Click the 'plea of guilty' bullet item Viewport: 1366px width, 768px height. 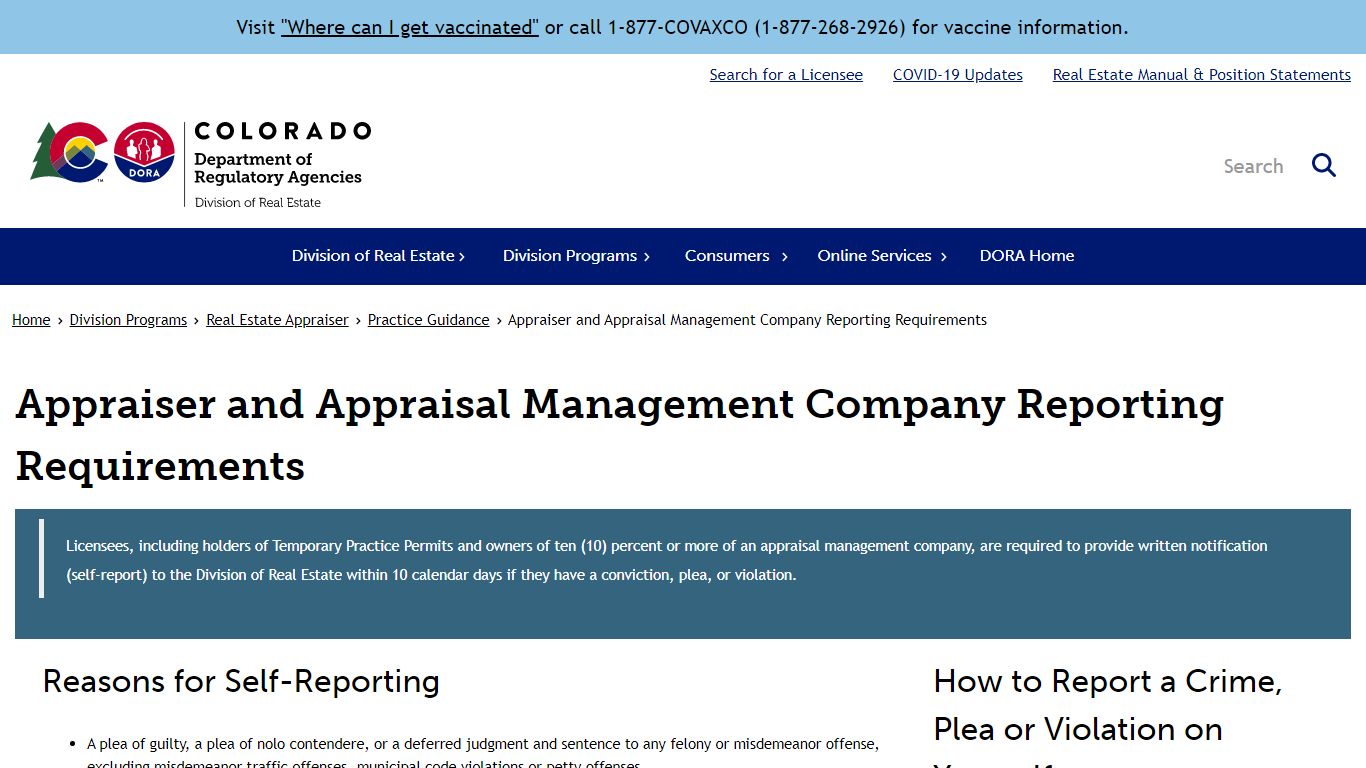[x=483, y=754]
